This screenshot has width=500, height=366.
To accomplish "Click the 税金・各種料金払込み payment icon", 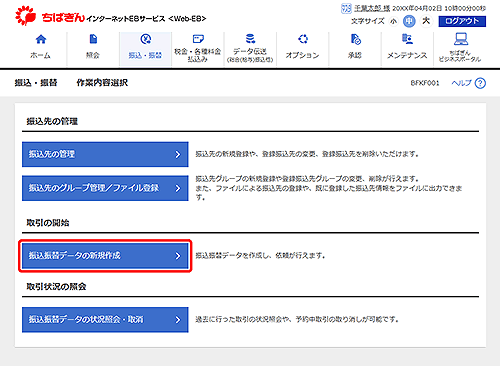I will pyautogui.click(x=198, y=39).
